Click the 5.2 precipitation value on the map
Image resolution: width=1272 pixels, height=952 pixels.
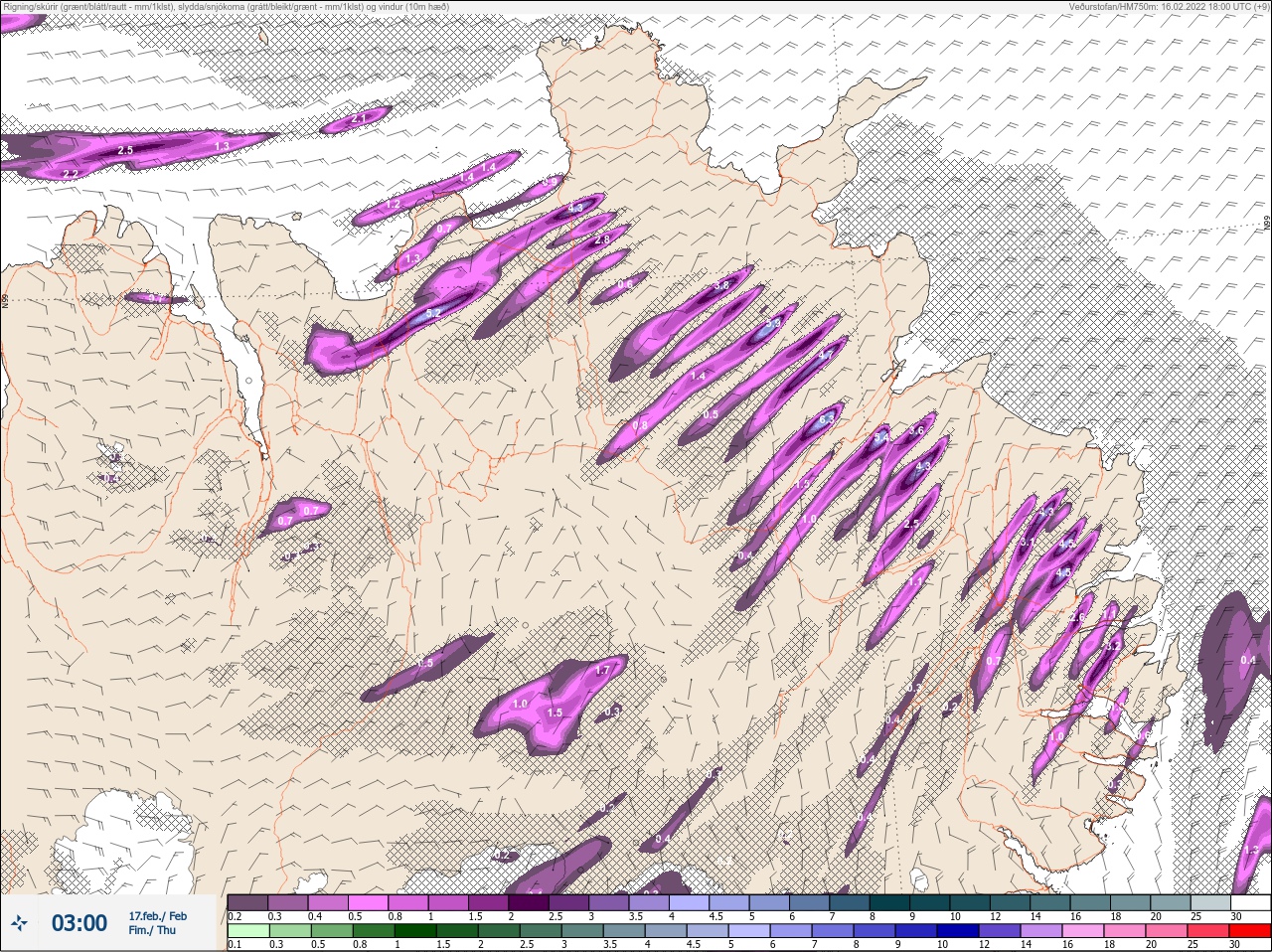433,313
